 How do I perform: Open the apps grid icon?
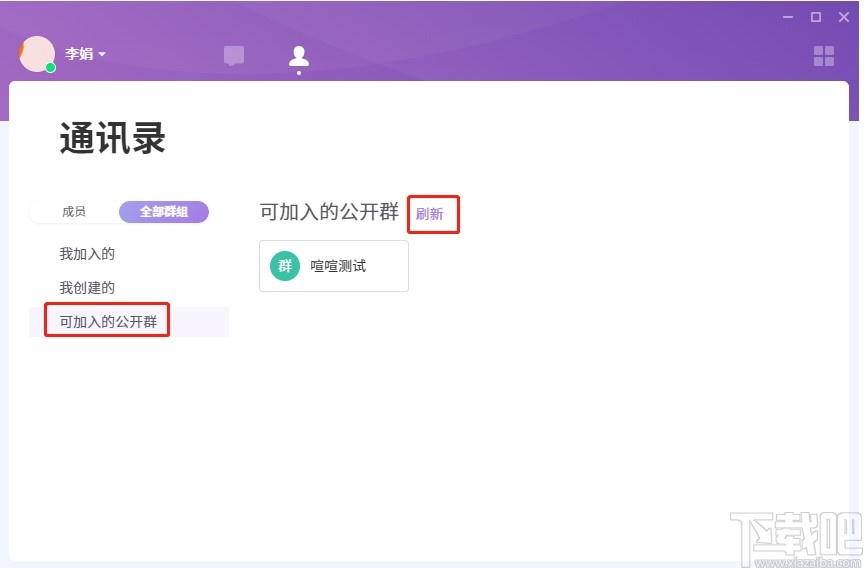(824, 56)
